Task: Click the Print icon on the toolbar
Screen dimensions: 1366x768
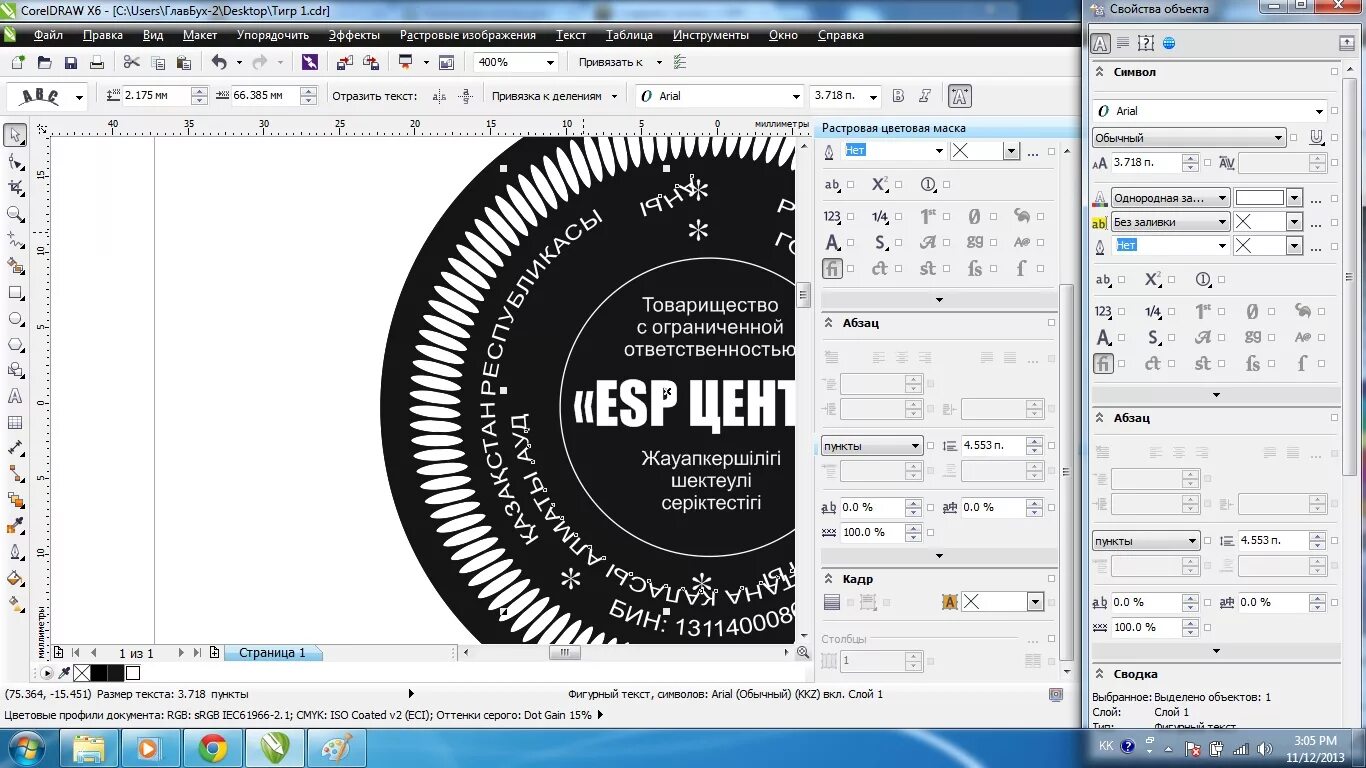Action: [97, 63]
